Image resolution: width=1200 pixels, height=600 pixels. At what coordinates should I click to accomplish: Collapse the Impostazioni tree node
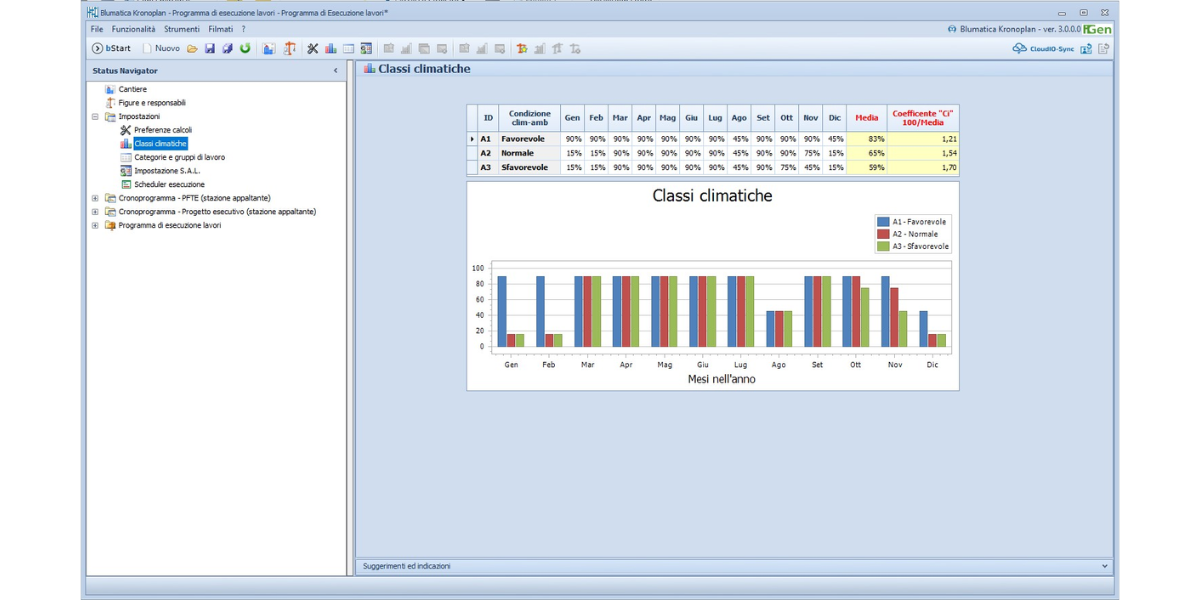96,116
